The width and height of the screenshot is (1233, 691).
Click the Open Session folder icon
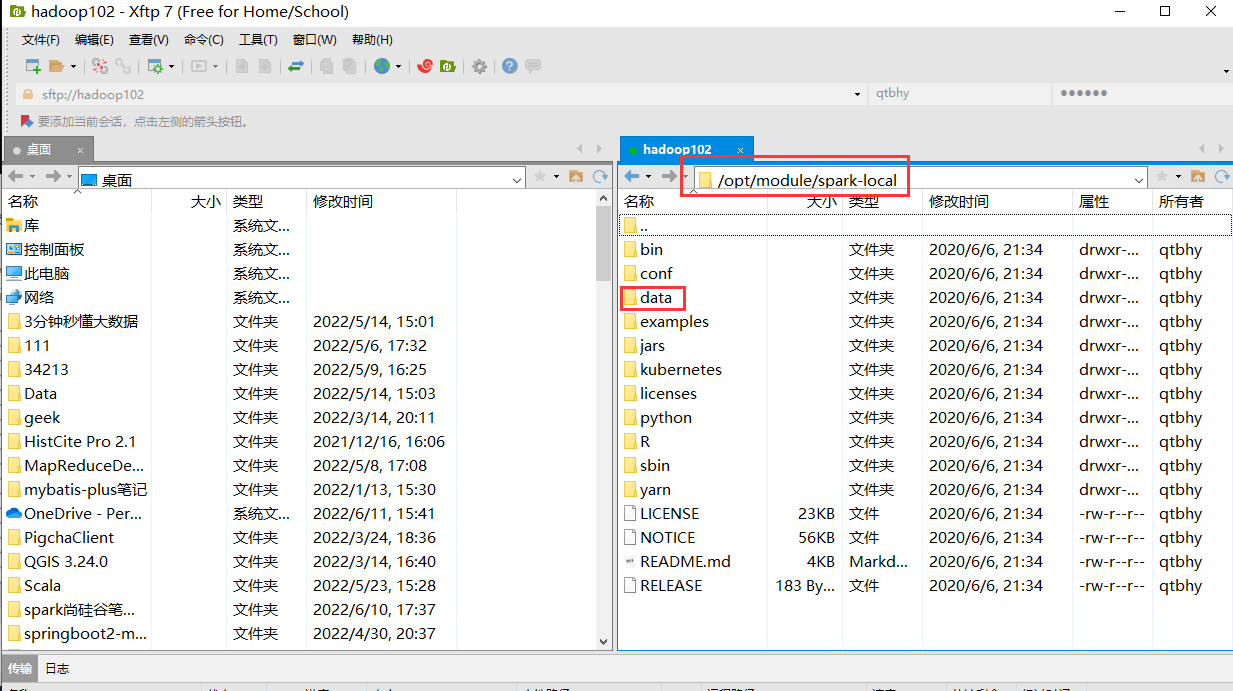tap(56, 66)
